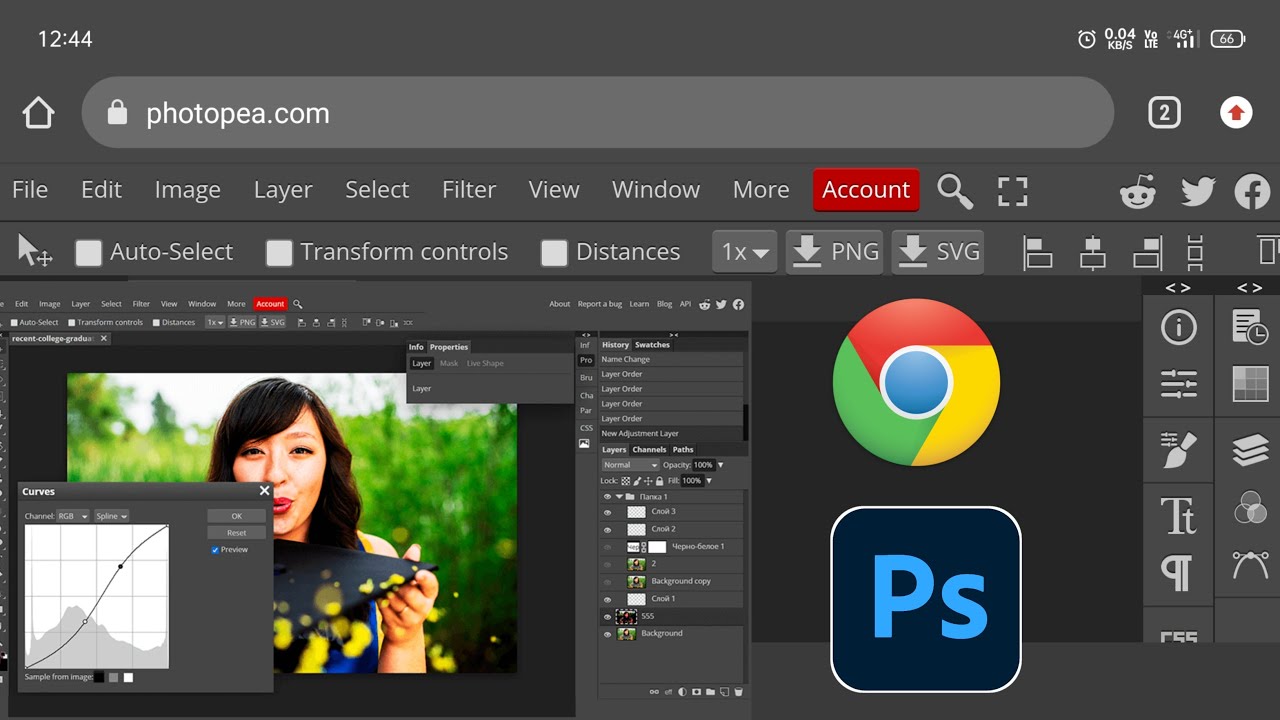Select the Move tool icon before Auto-Select
The width and height of the screenshot is (1280, 720).
coord(35,251)
